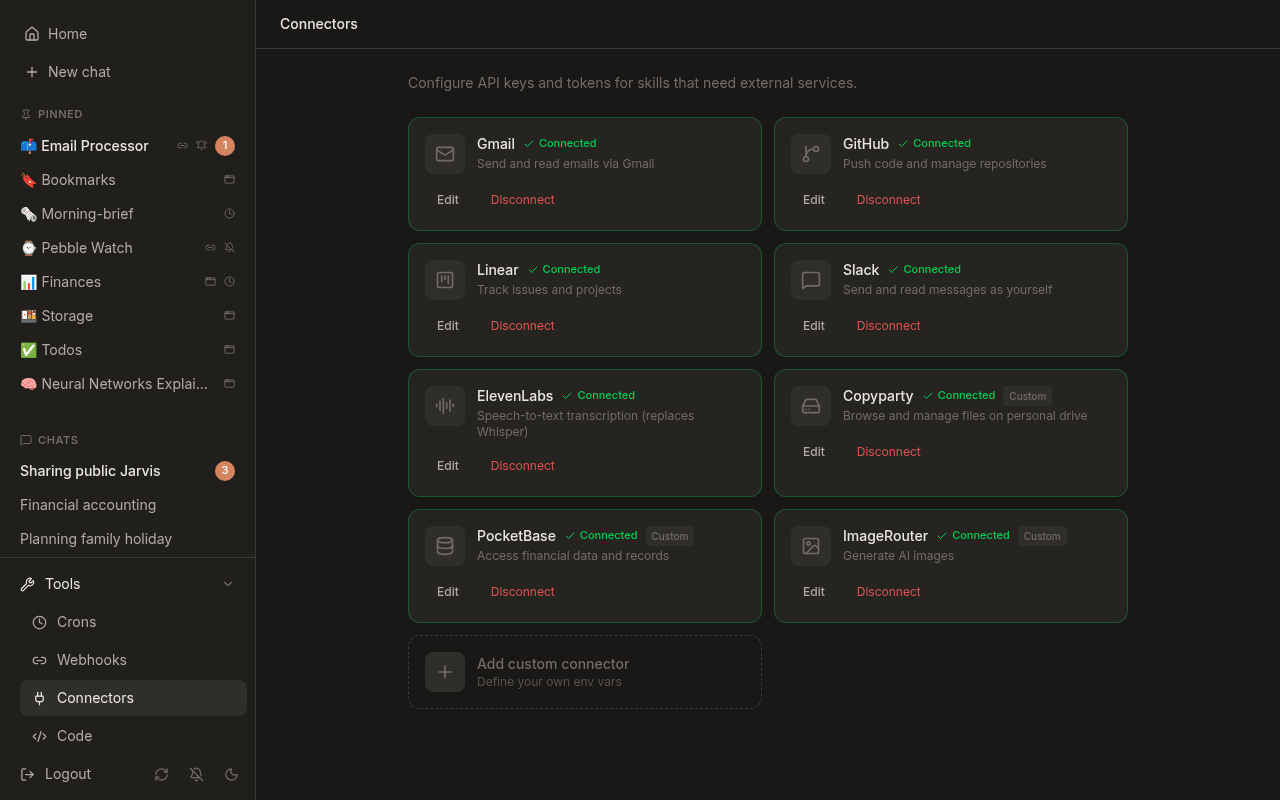
Task: Open the Todos pinned chat
Action: tap(128, 350)
